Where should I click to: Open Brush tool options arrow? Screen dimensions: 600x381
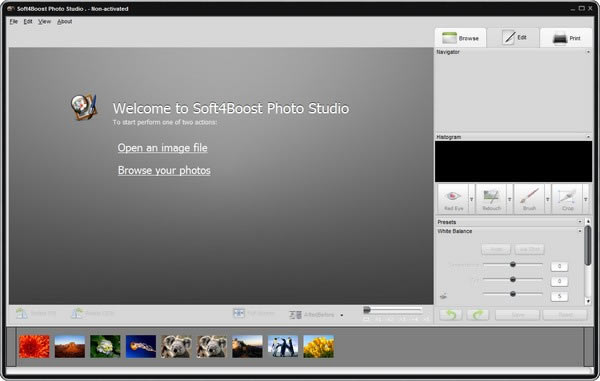(548, 199)
